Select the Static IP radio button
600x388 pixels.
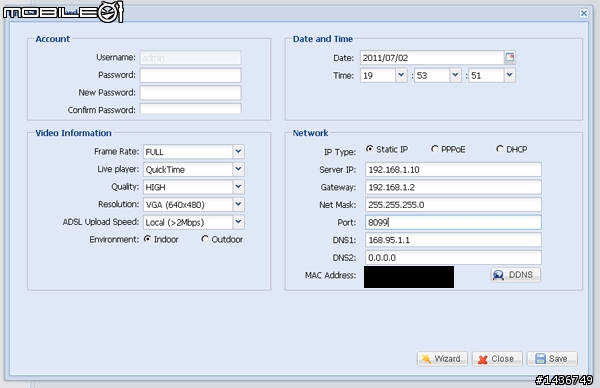click(370, 149)
